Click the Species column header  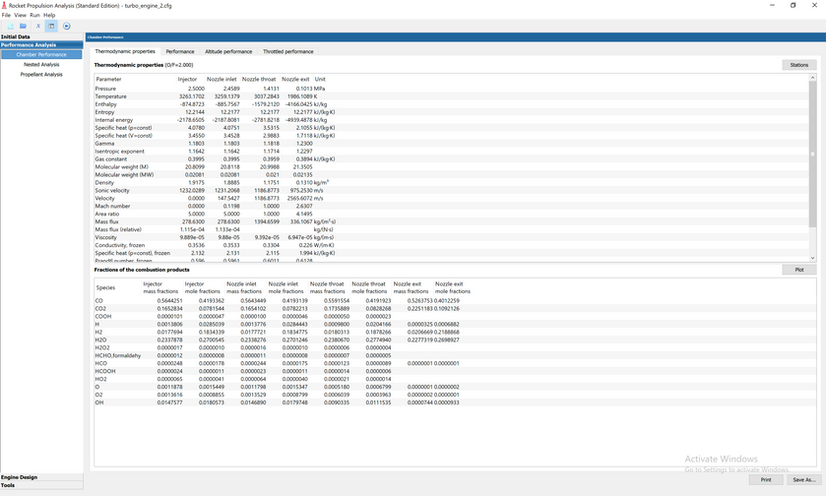[105, 287]
